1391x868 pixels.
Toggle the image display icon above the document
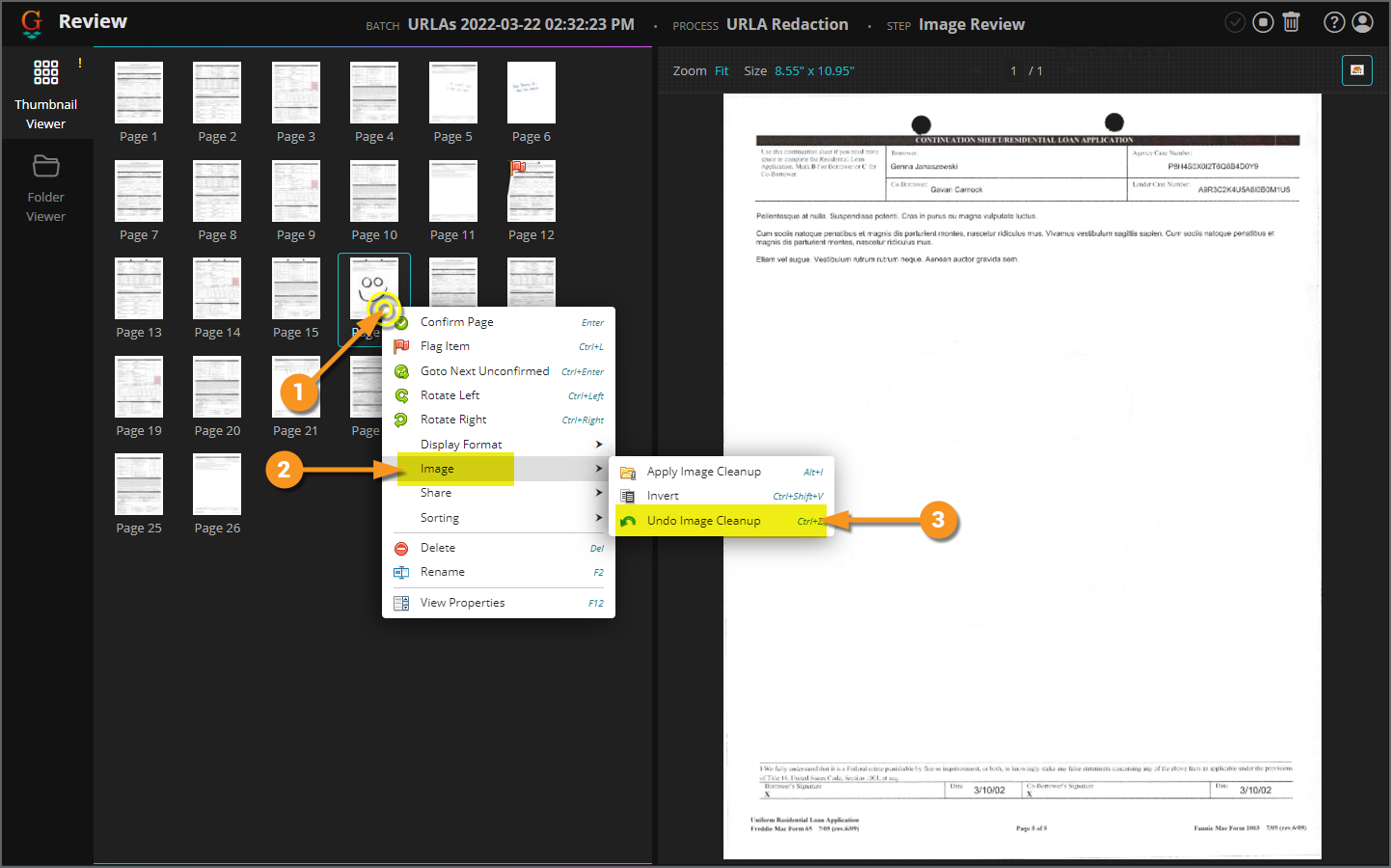[x=1357, y=70]
